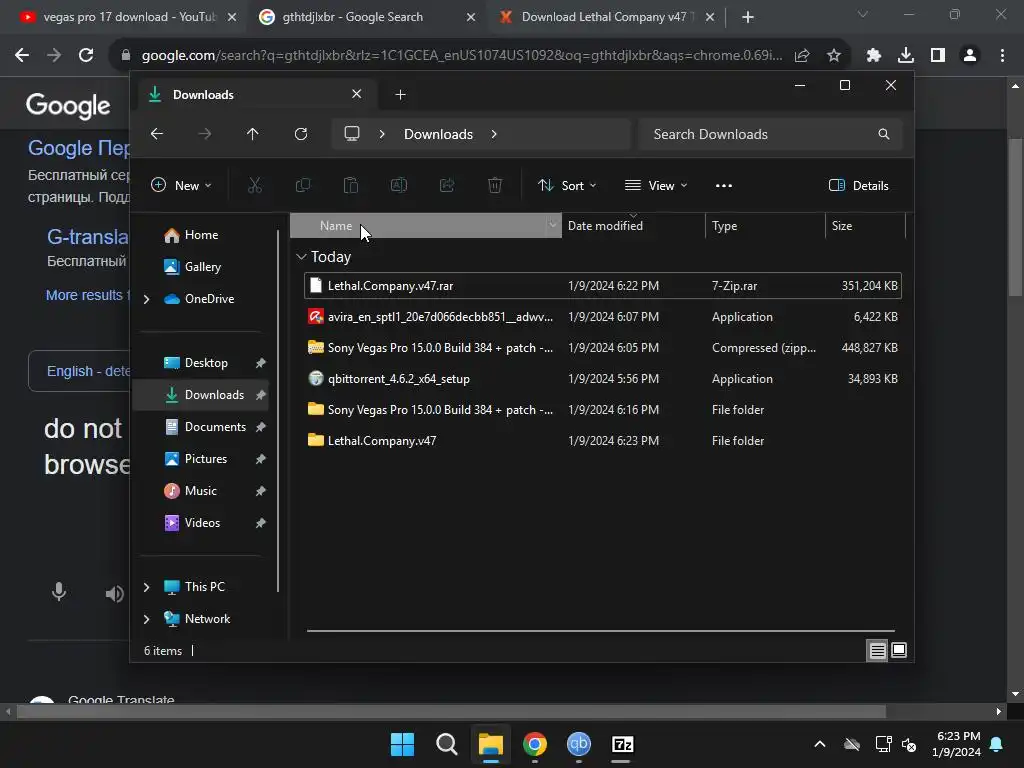The width and height of the screenshot is (1024, 768).
Task: Switch to details list view icon in status bar
Action: pyautogui.click(x=877, y=650)
